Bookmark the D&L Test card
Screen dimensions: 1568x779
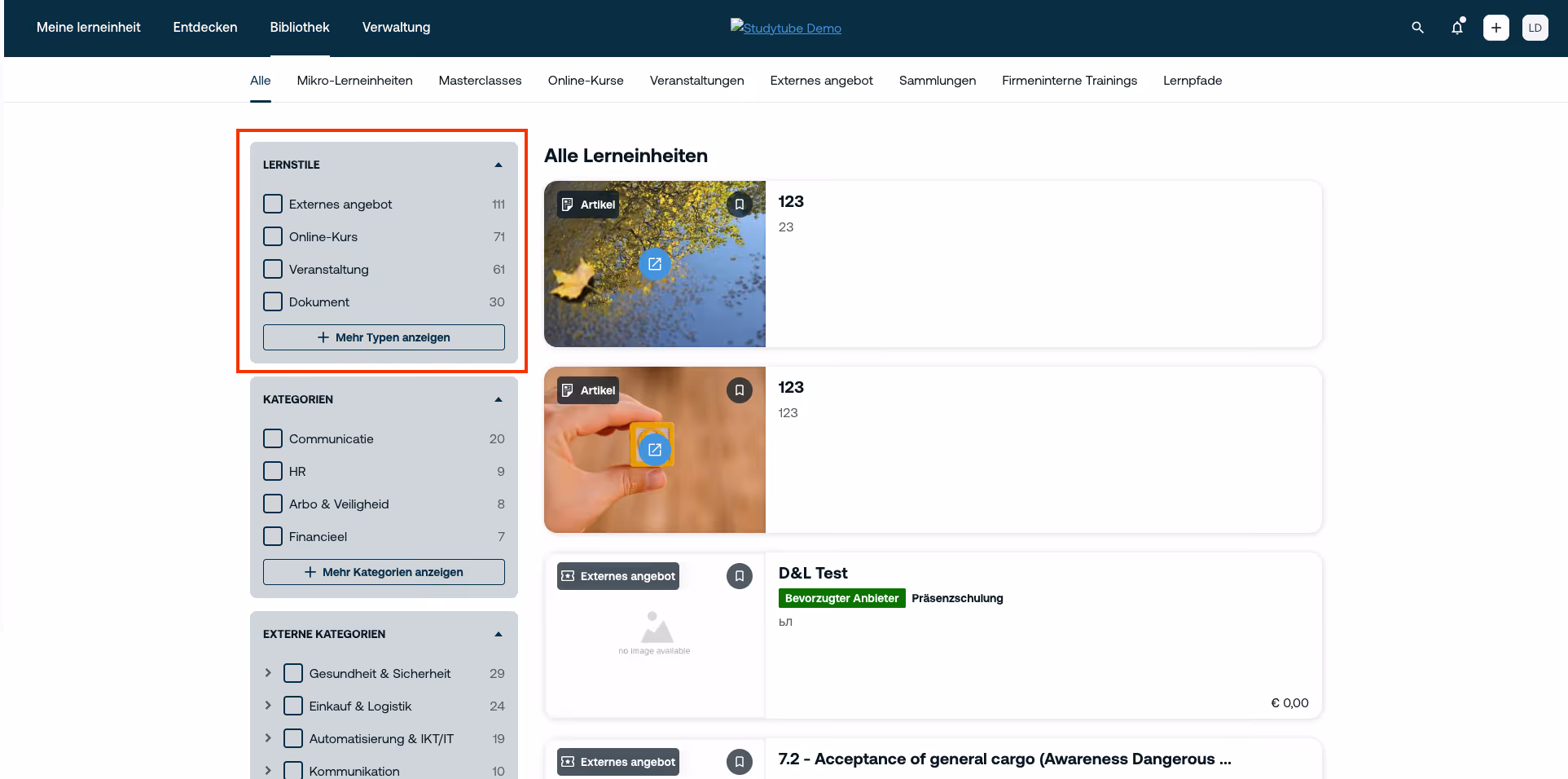click(740, 576)
